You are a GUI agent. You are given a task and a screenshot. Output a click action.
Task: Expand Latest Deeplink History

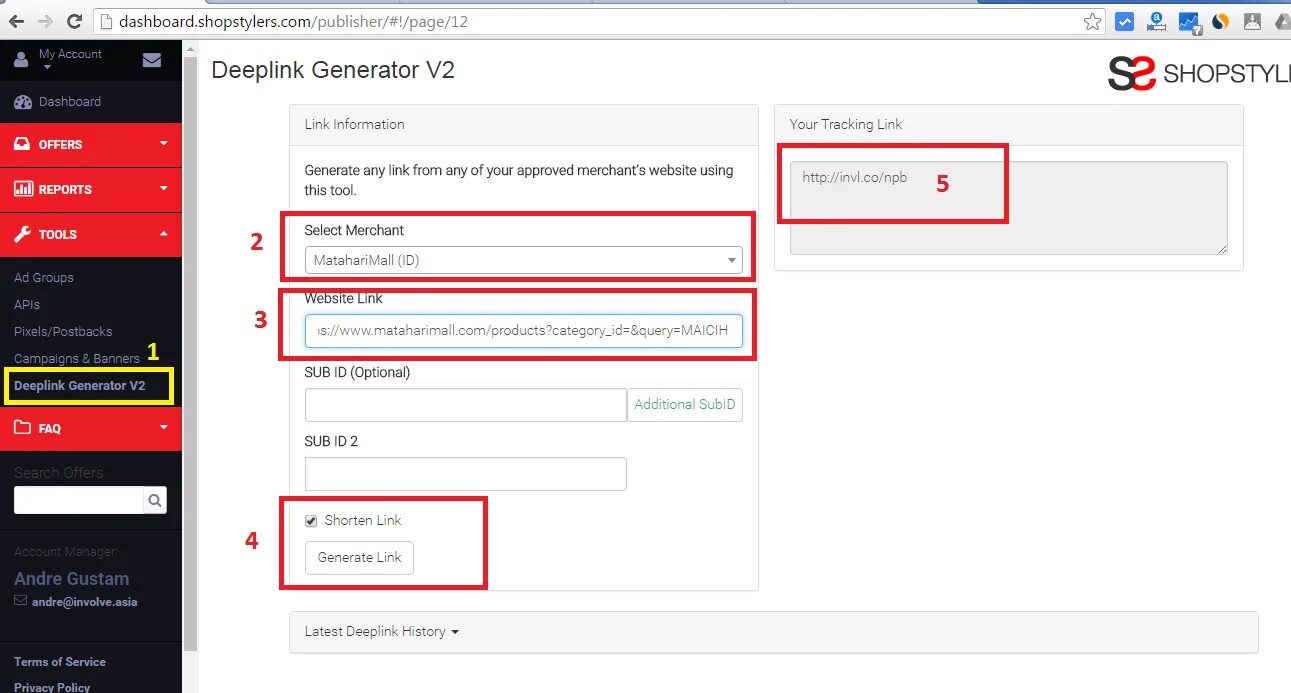coord(382,631)
